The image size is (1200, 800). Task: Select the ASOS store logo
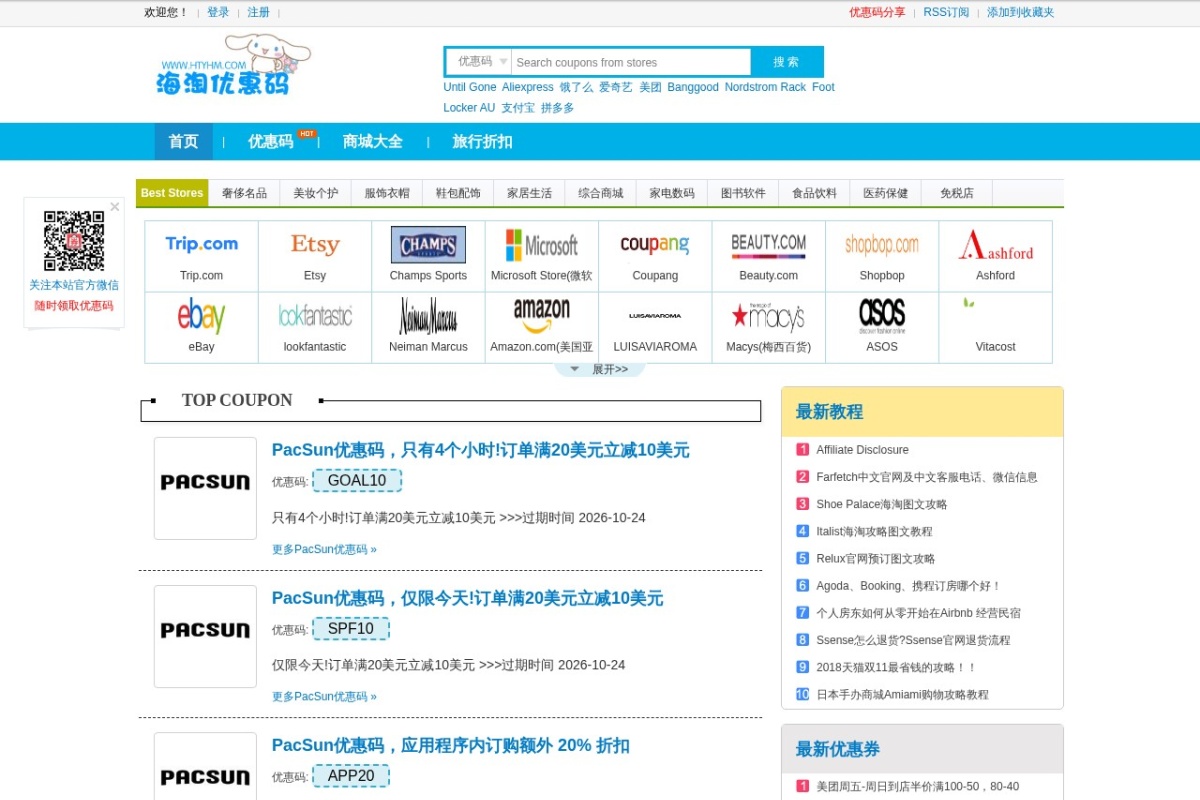click(x=882, y=316)
